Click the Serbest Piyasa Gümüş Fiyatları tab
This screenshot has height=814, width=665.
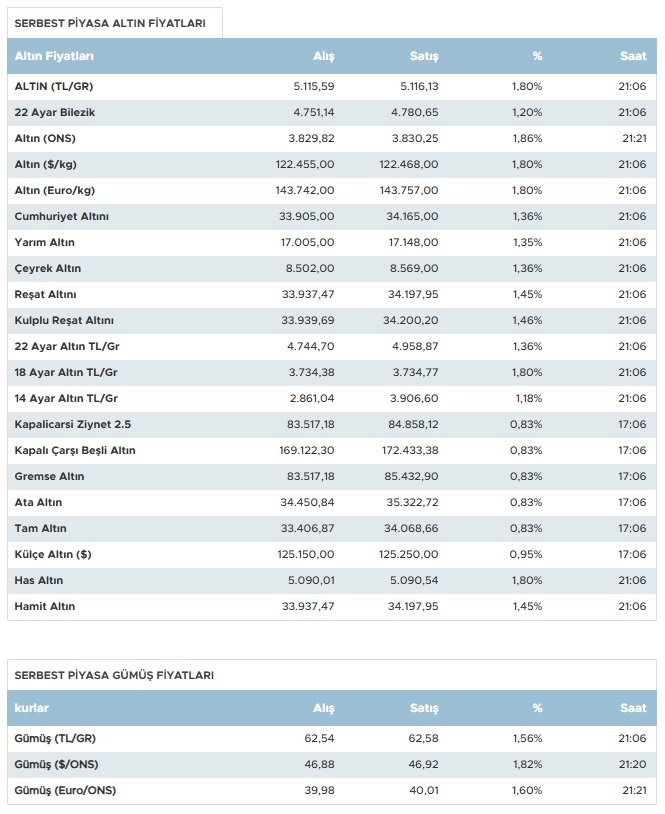pyautogui.click(x=114, y=675)
